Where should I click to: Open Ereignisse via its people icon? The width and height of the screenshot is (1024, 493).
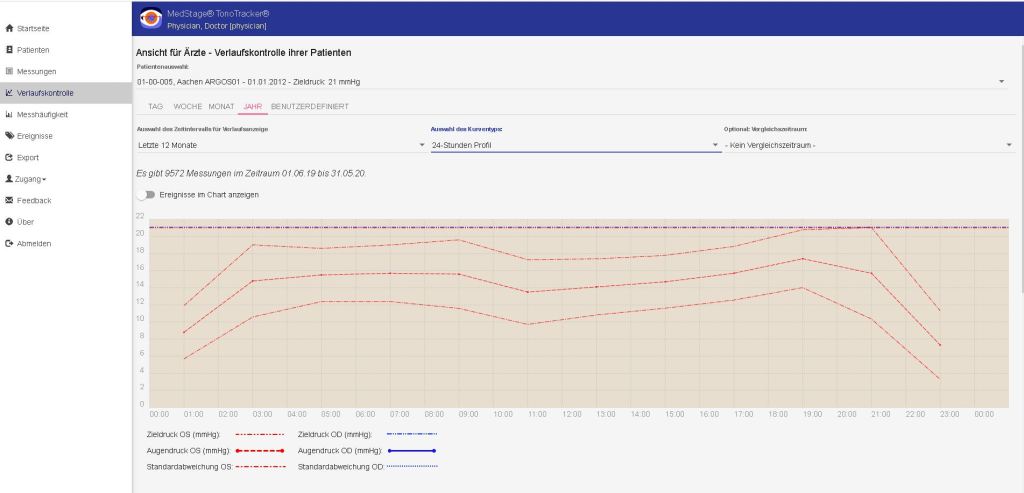[x=9, y=136]
